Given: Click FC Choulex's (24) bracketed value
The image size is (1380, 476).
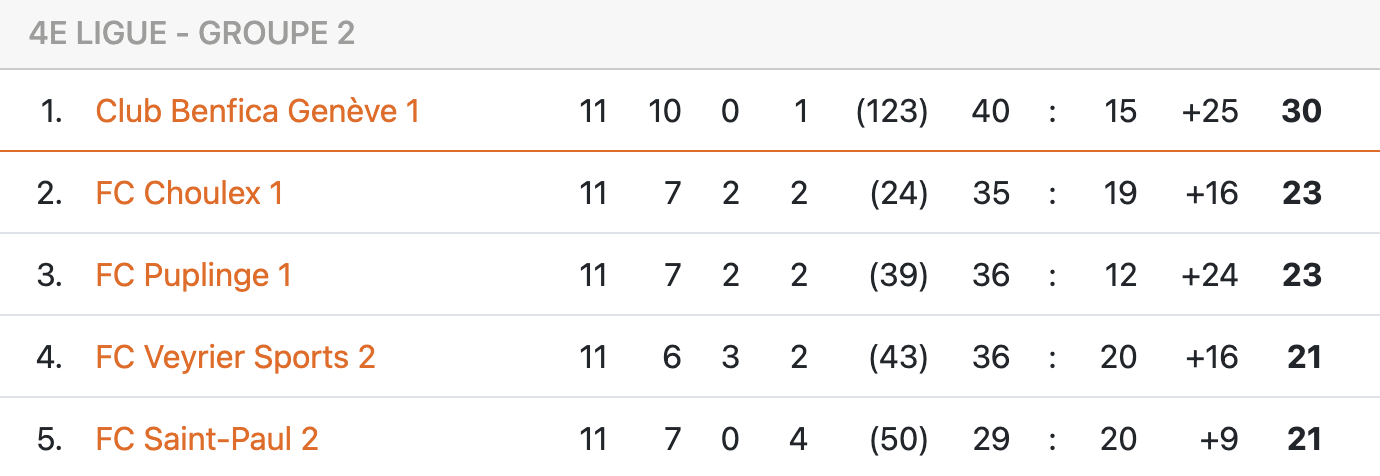Looking at the screenshot, I should click(899, 193).
